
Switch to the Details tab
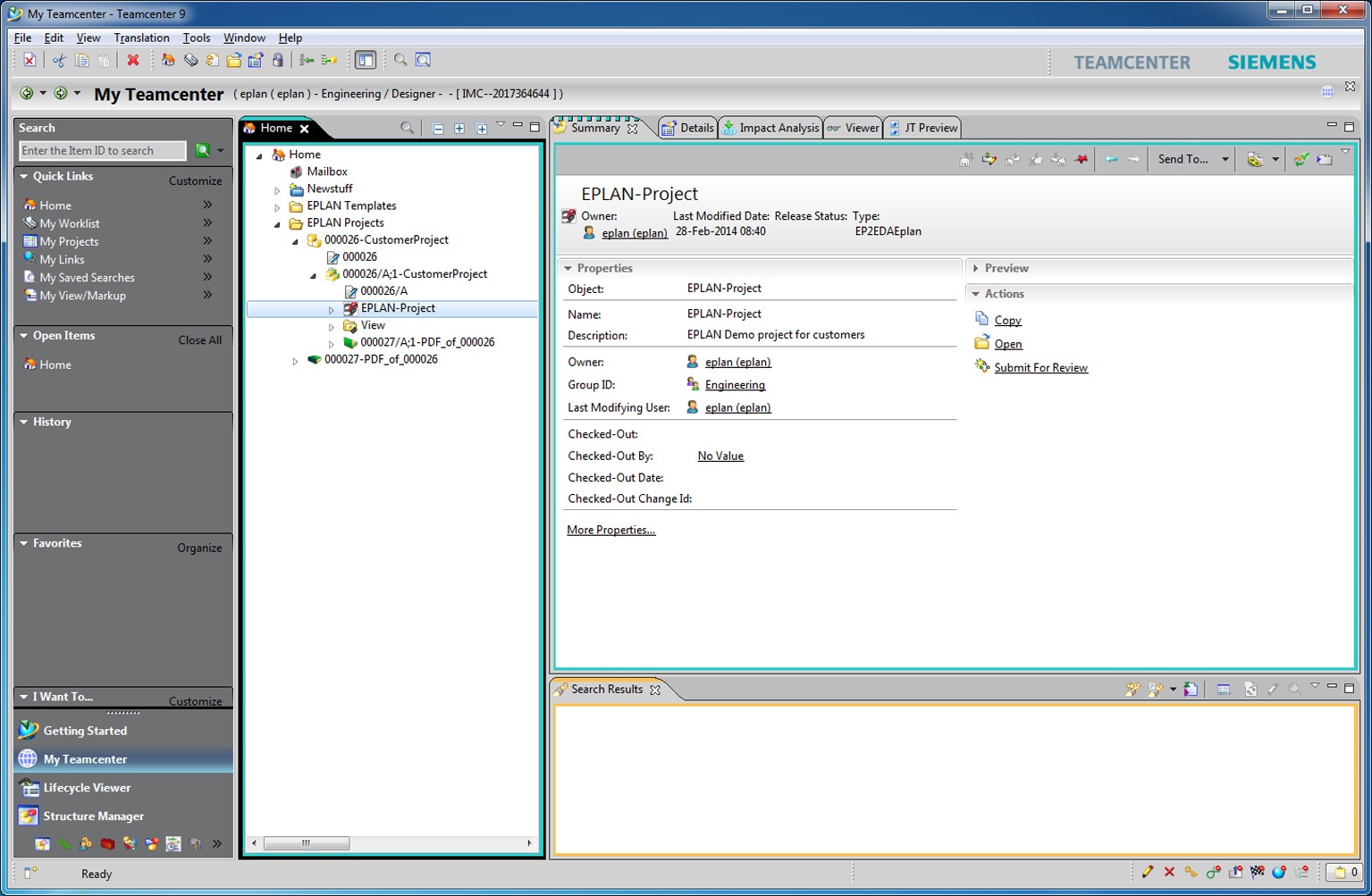(x=688, y=128)
